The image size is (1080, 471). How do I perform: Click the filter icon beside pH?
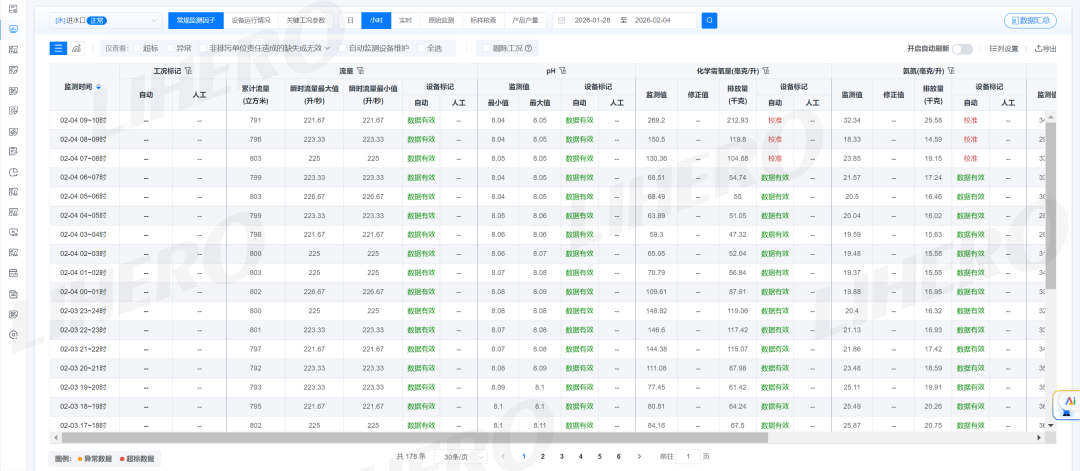point(563,71)
